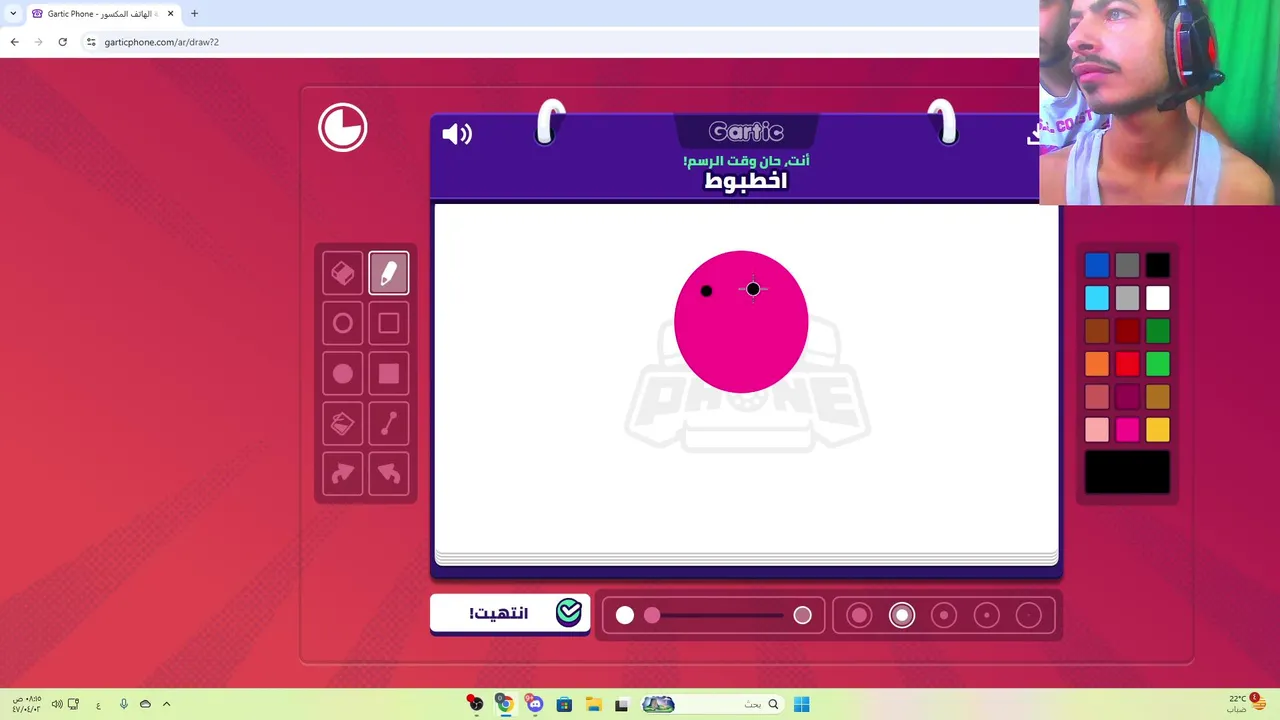This screenshot has height=720, width=1280.
Task: Click the microphone tray icon
Action: pyautogui.click(x=124, y=704)
